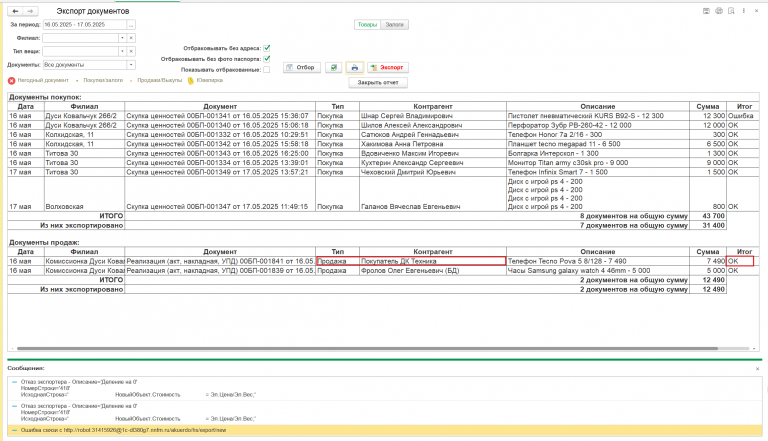Select Шнар Сергей Владимирович cell
Screen dimensions: 768x441
(432, 116)
